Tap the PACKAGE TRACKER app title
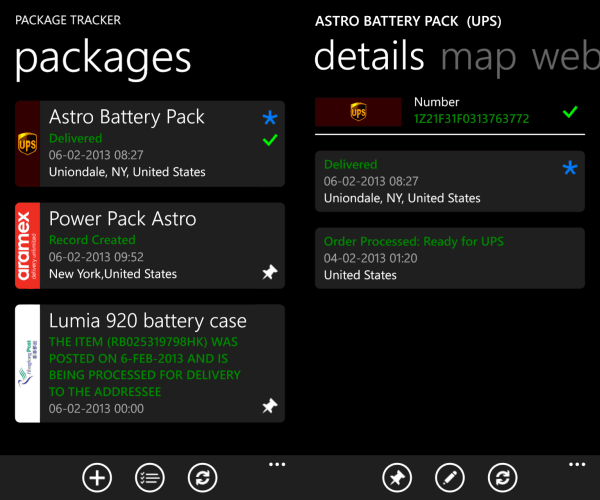This screenshot has height=500, width=600. (68, 20)
